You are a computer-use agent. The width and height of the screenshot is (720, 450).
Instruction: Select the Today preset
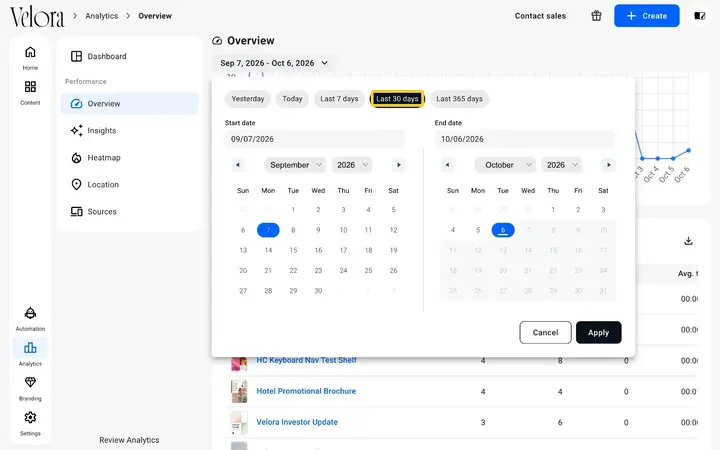pyautogui.click(x=292, y=99)
